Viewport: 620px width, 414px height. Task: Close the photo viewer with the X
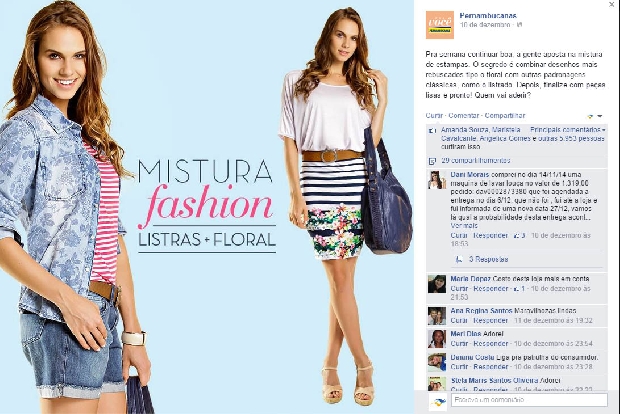(611, 4)
